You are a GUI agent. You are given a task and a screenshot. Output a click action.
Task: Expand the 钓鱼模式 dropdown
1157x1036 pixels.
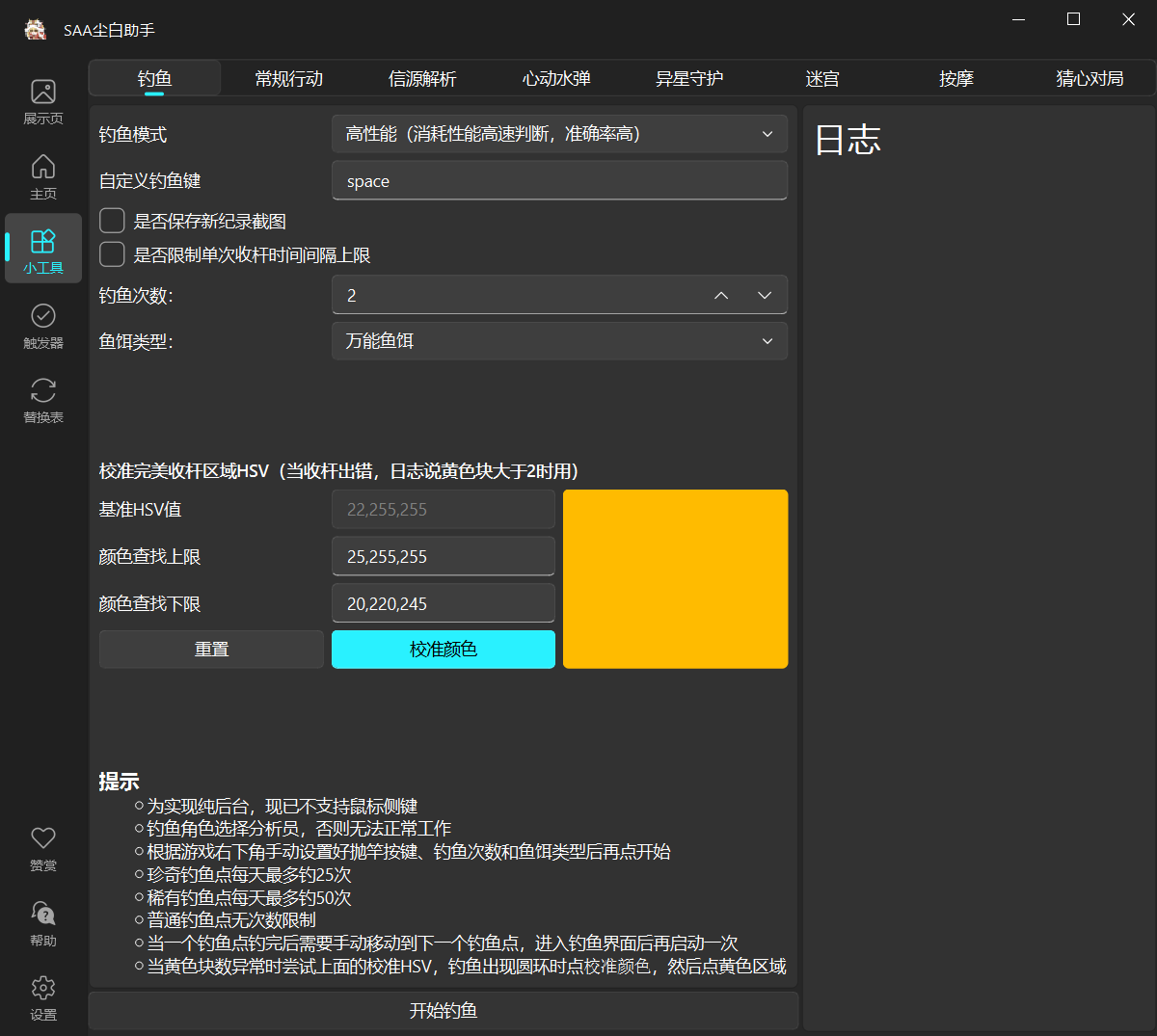[x=559, y=134]
